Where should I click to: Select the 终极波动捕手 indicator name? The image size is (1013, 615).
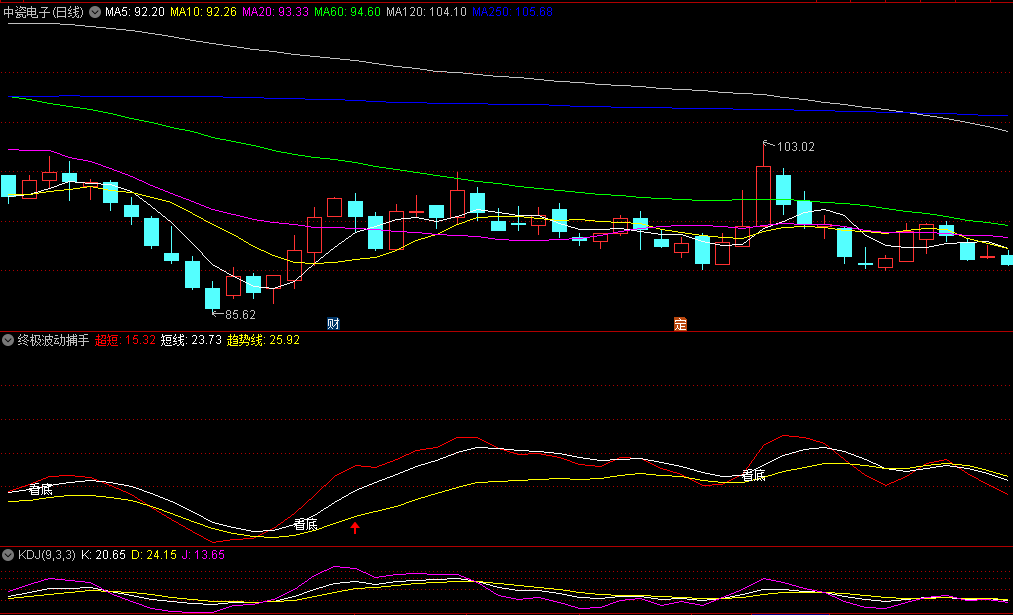pos(53,340)
